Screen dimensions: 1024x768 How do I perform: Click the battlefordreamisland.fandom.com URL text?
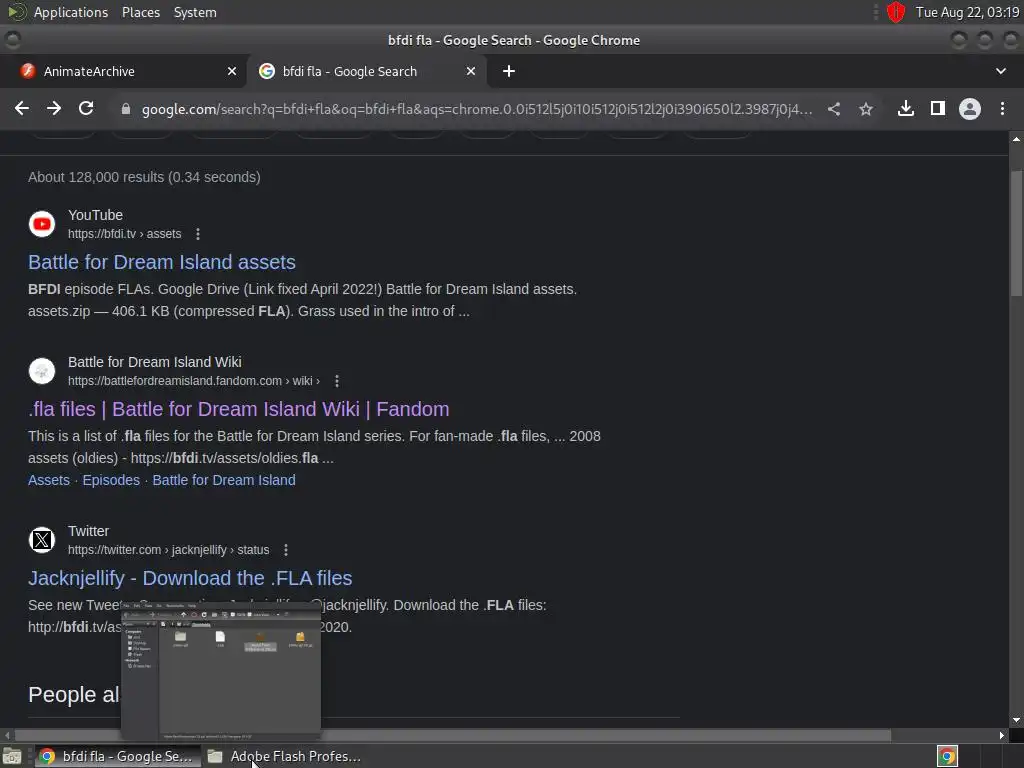(x=194, y=381)
